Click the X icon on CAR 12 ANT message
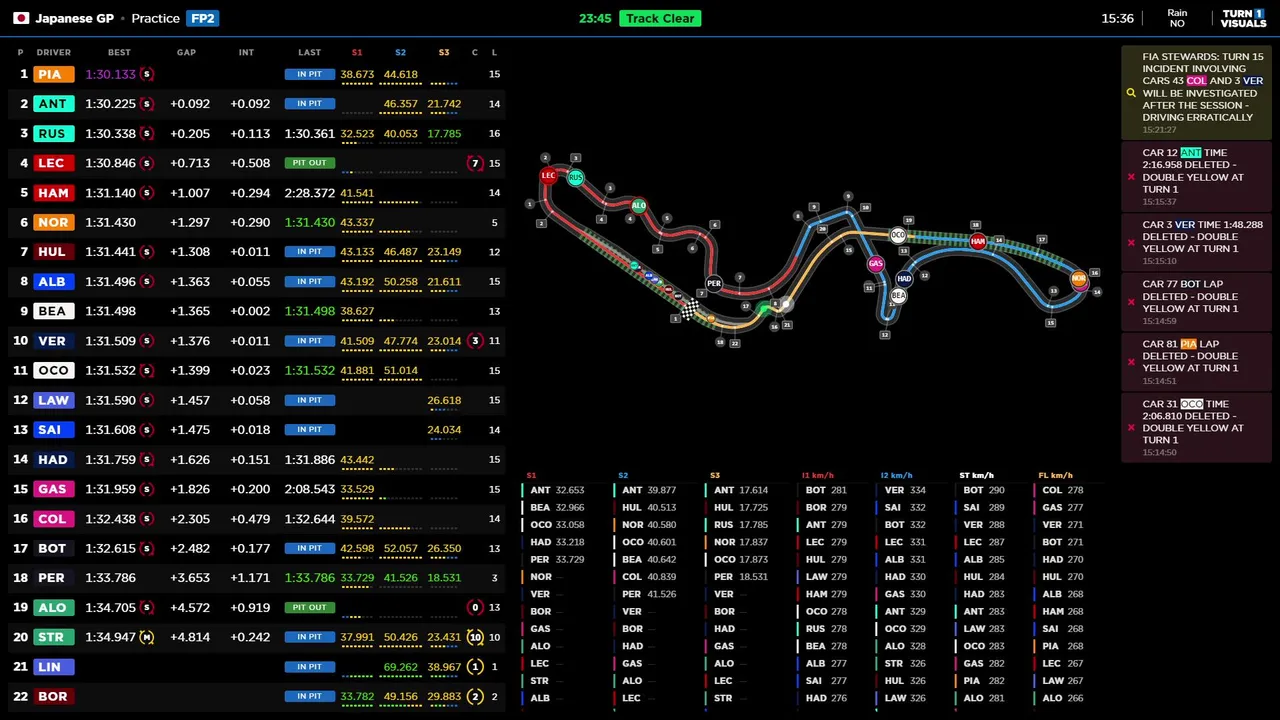The width and height of the screenshot is (1280, 720). [1131, 177]
